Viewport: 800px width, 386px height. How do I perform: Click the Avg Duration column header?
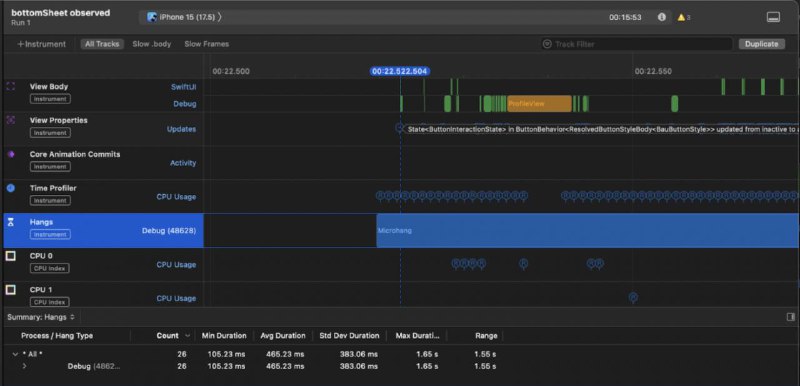283,336
